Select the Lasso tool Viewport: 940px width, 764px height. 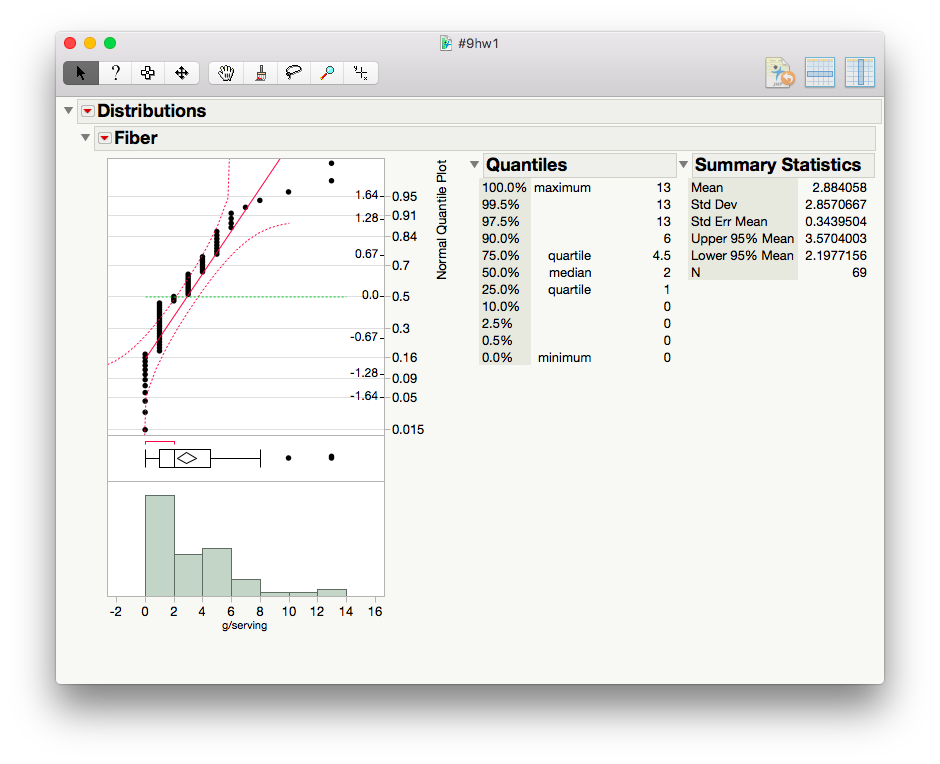(293, 73)
